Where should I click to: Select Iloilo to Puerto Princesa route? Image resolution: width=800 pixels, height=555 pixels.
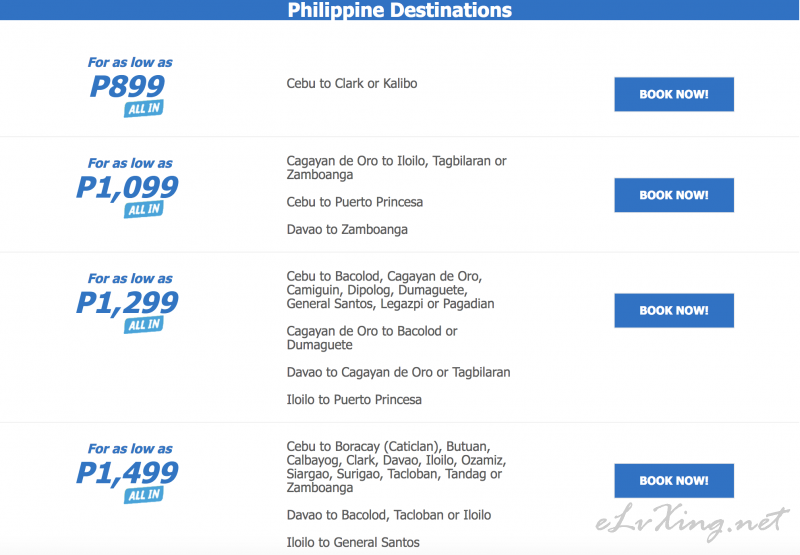[354, 399]
